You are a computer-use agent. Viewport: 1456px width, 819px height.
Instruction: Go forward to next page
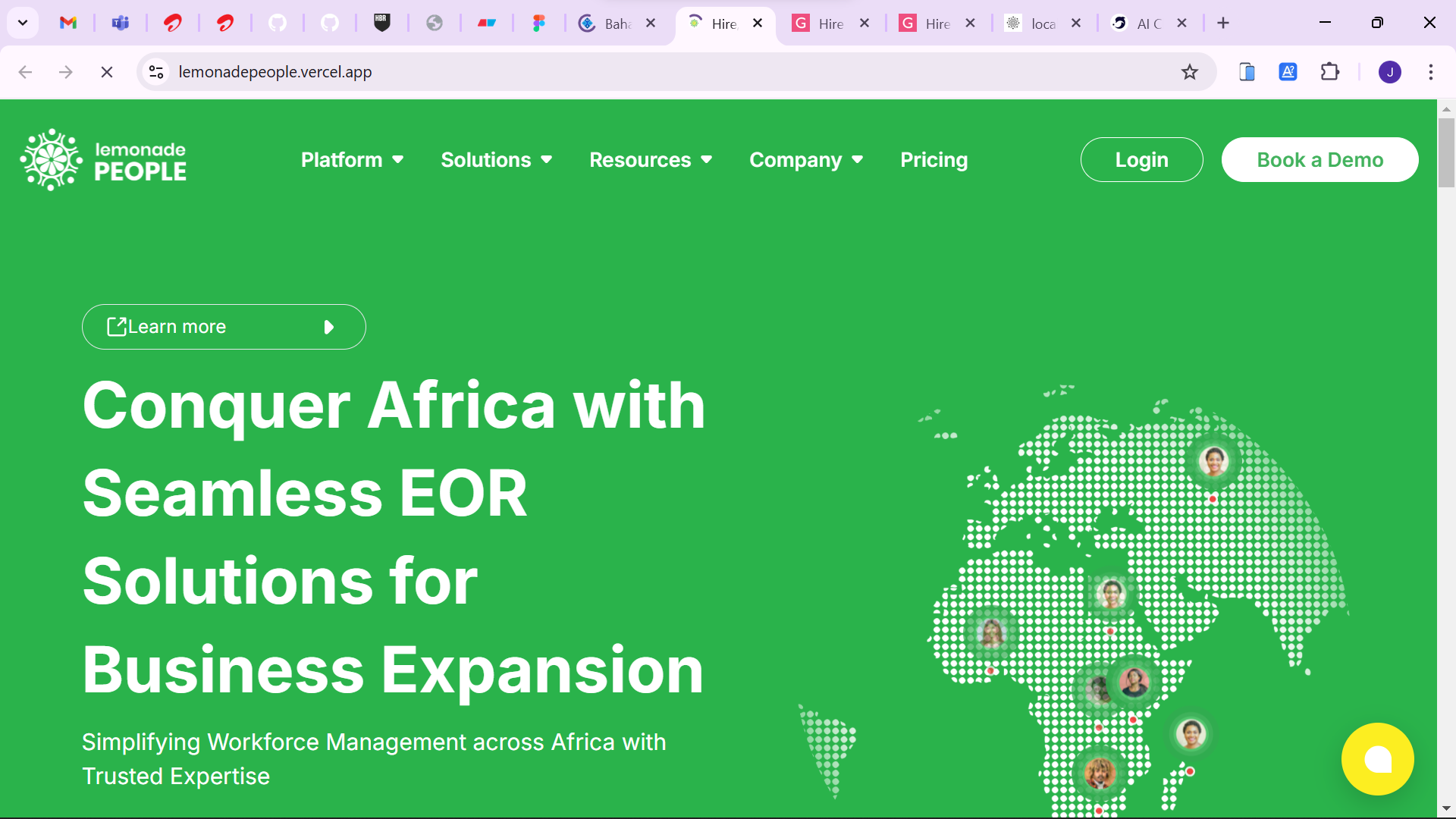[66, 72]
